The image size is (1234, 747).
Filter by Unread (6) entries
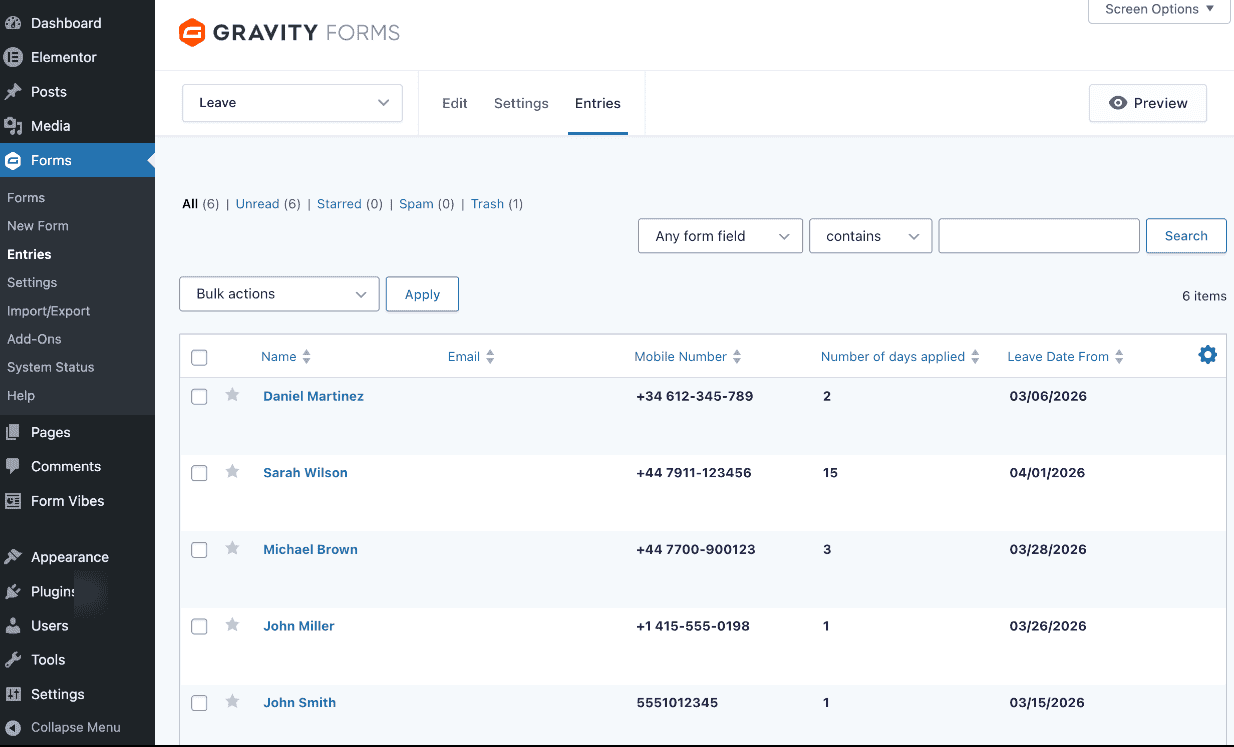(x=268, y=204)
